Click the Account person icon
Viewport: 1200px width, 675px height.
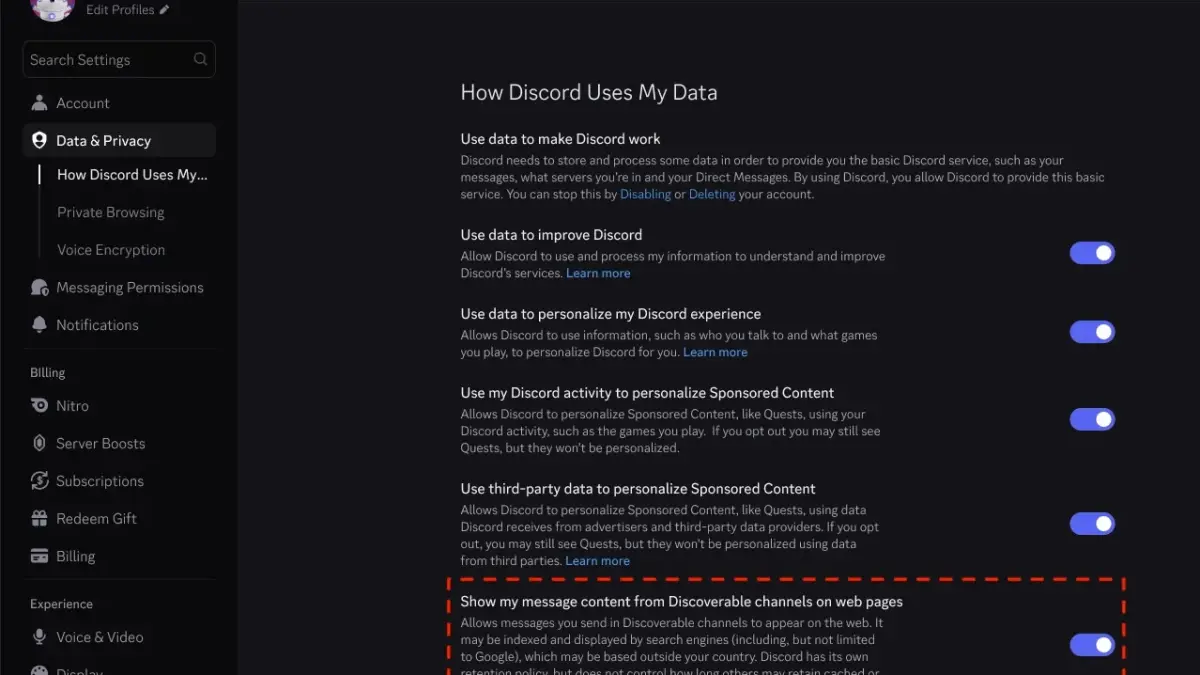click(x=39, y=103)
